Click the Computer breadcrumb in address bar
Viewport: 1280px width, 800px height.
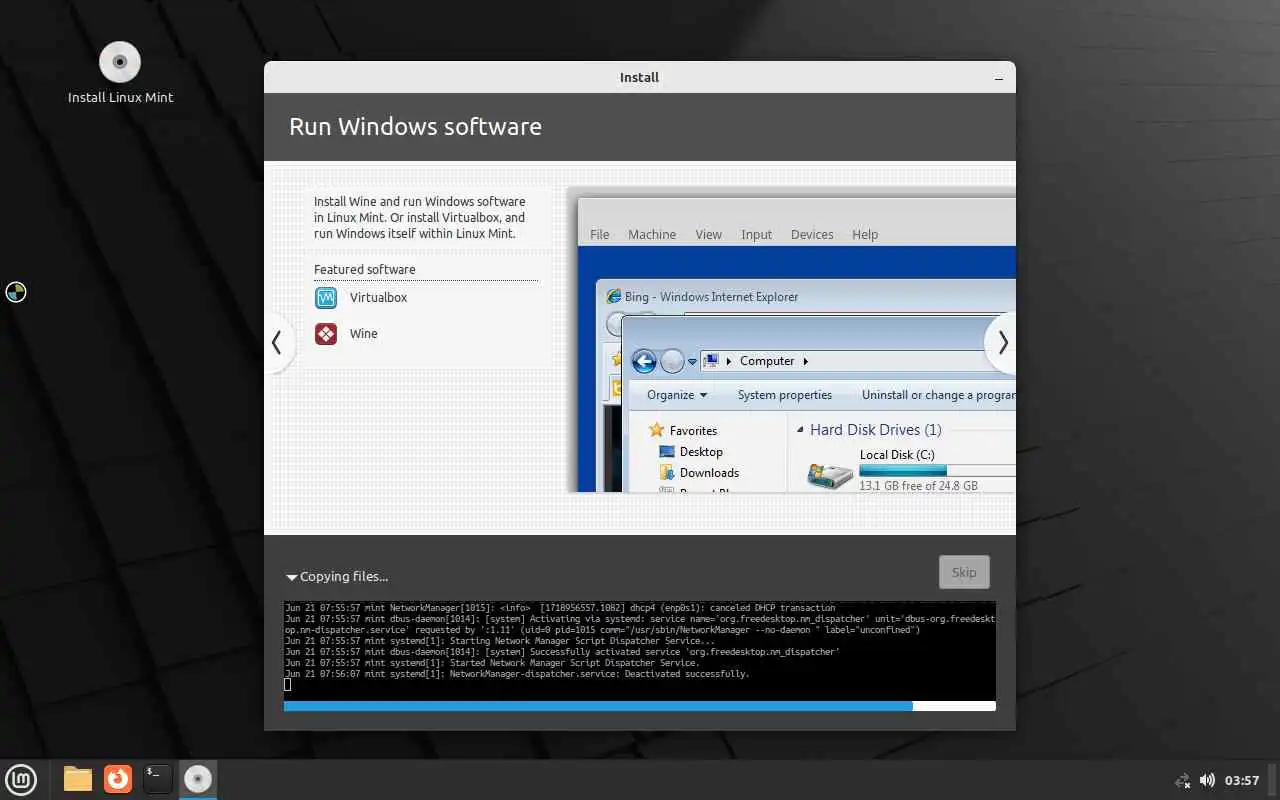767,361
